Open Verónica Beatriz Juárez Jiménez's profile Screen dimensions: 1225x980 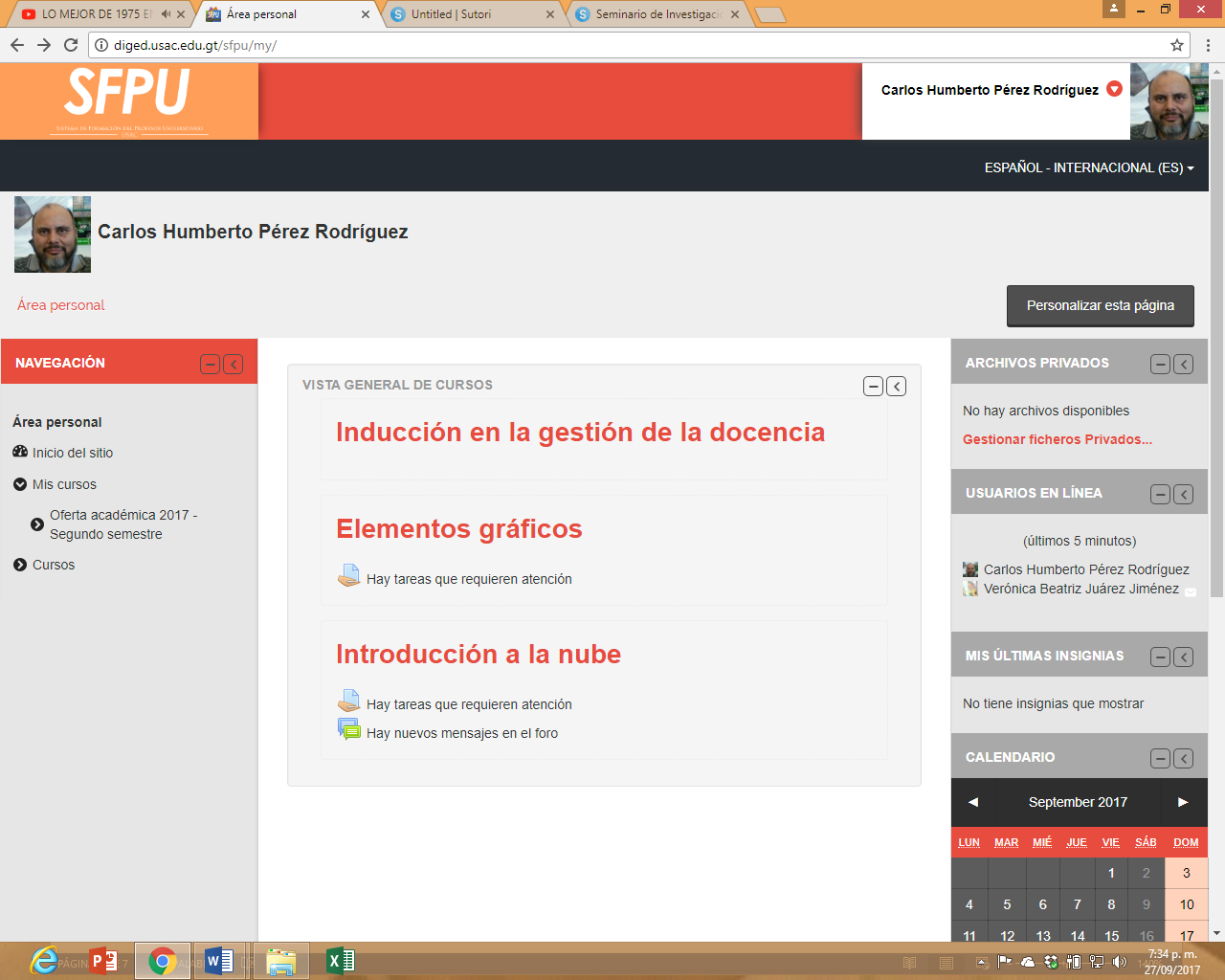pyautogui.click(x=1081, y=589)
